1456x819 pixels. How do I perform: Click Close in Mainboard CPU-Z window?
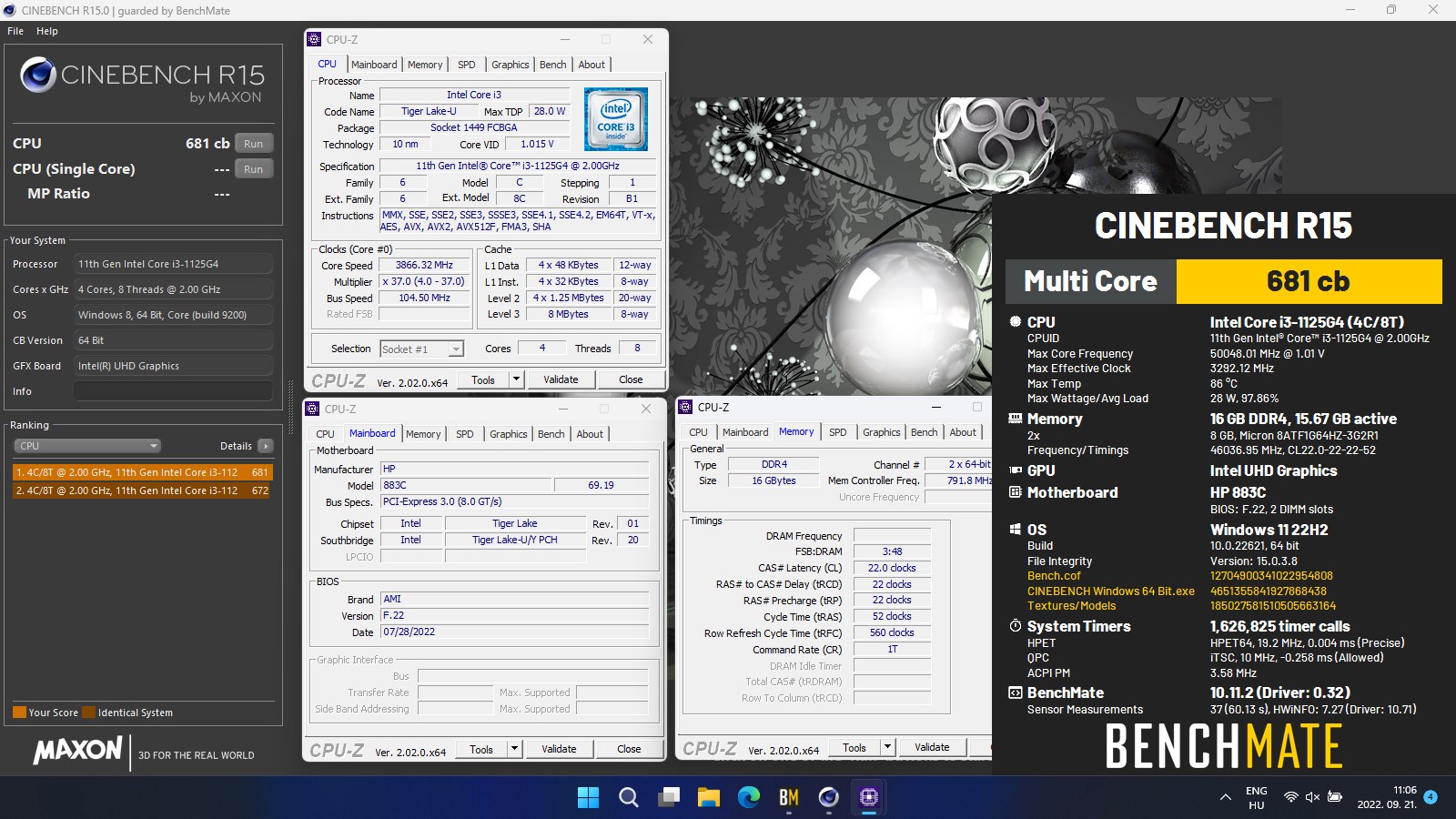[629, 749]
